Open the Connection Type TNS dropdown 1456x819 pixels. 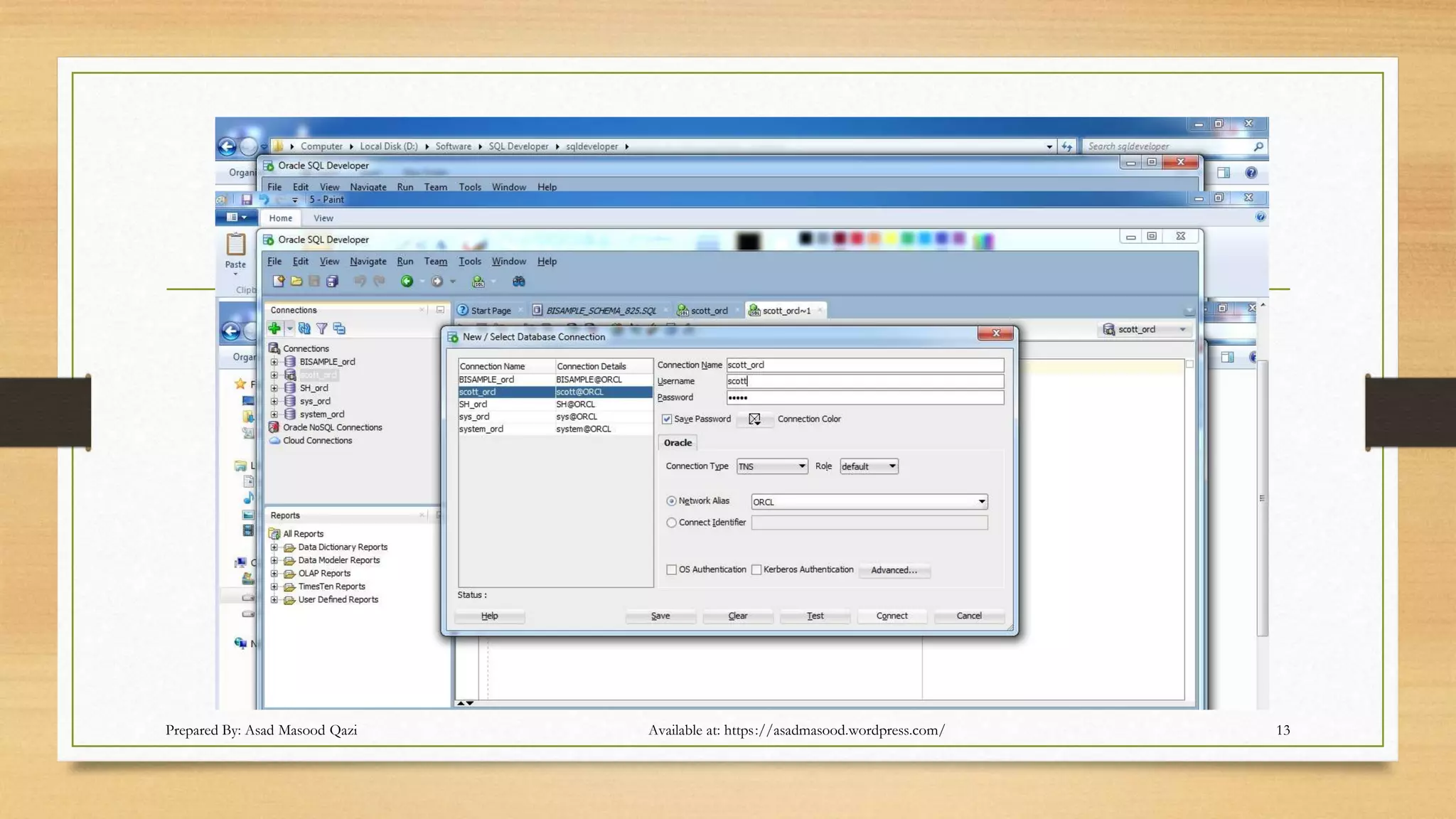coord(772,466)
